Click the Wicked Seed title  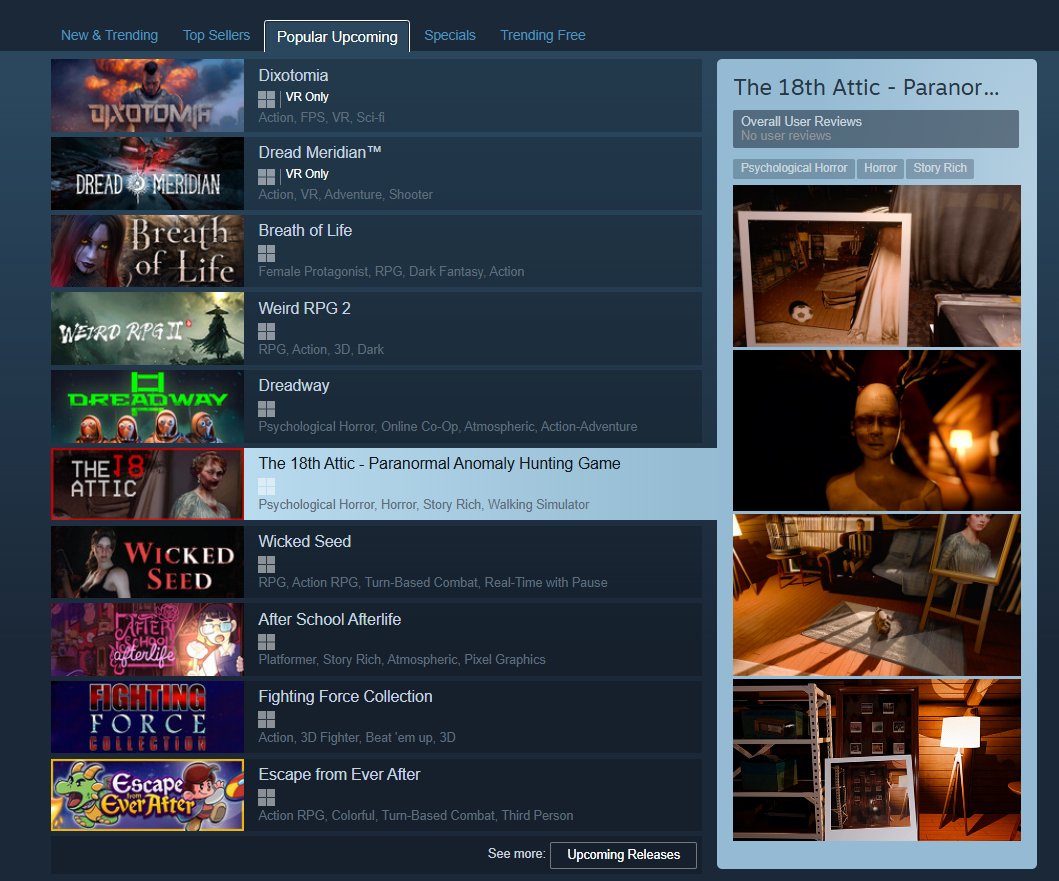coord(305,541)
